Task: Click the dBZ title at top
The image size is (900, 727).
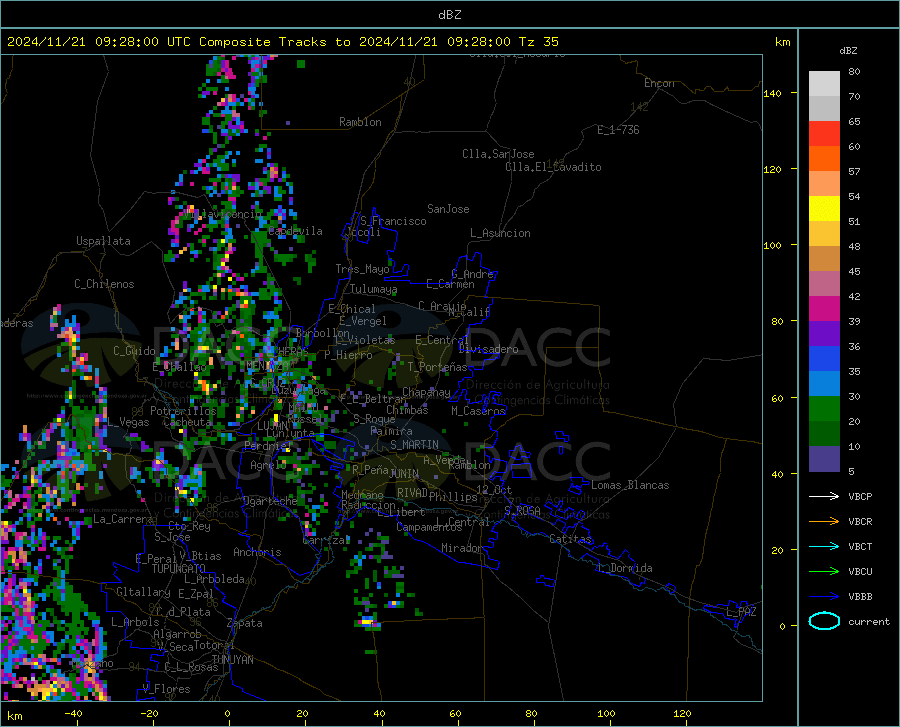Action: click(449, 15)
